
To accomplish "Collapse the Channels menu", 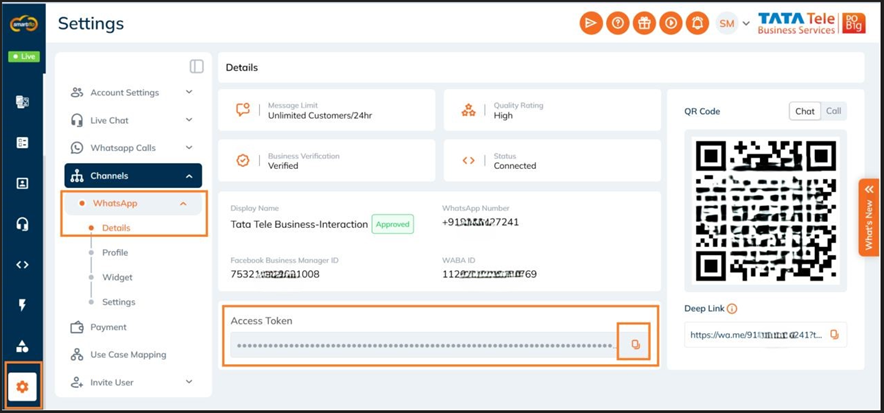I will (x=133, y=176).
